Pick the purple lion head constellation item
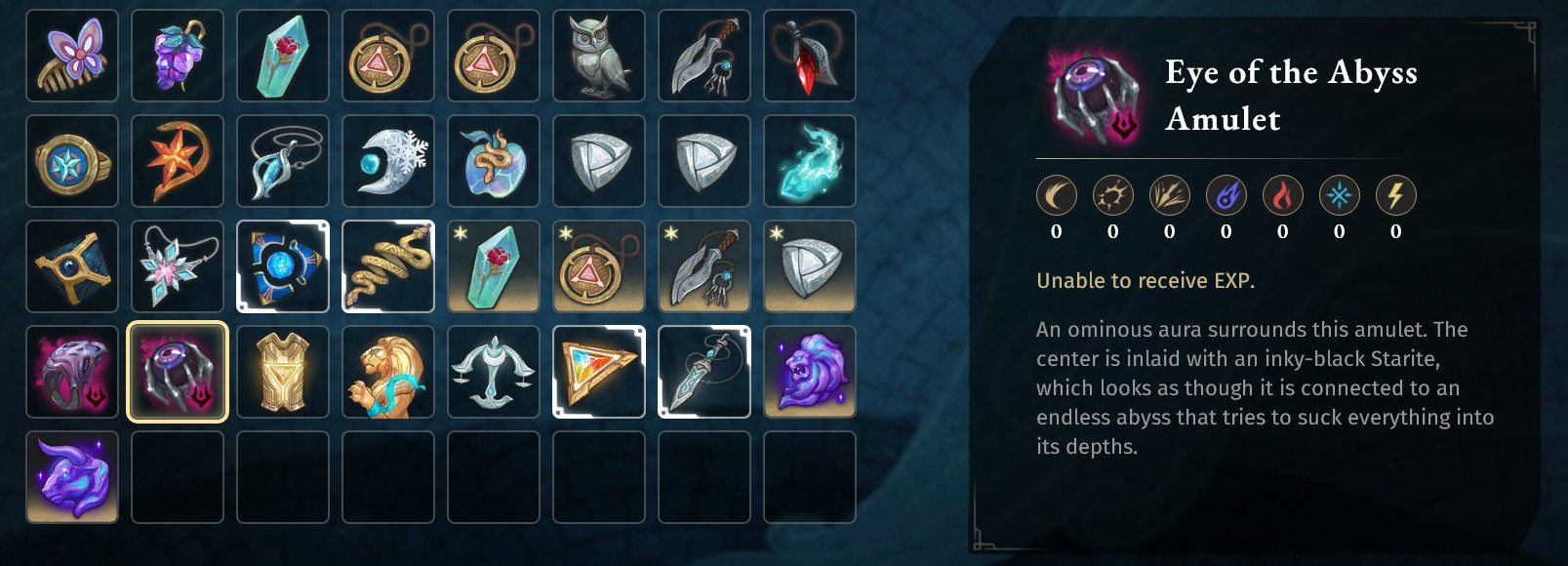This screenshot has height=566, width=1568. (x=810, y=372)
